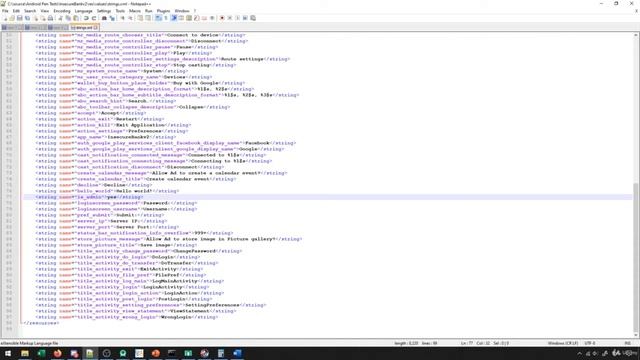Open the Edit menu
640x360 pixels.
(16, 11)
